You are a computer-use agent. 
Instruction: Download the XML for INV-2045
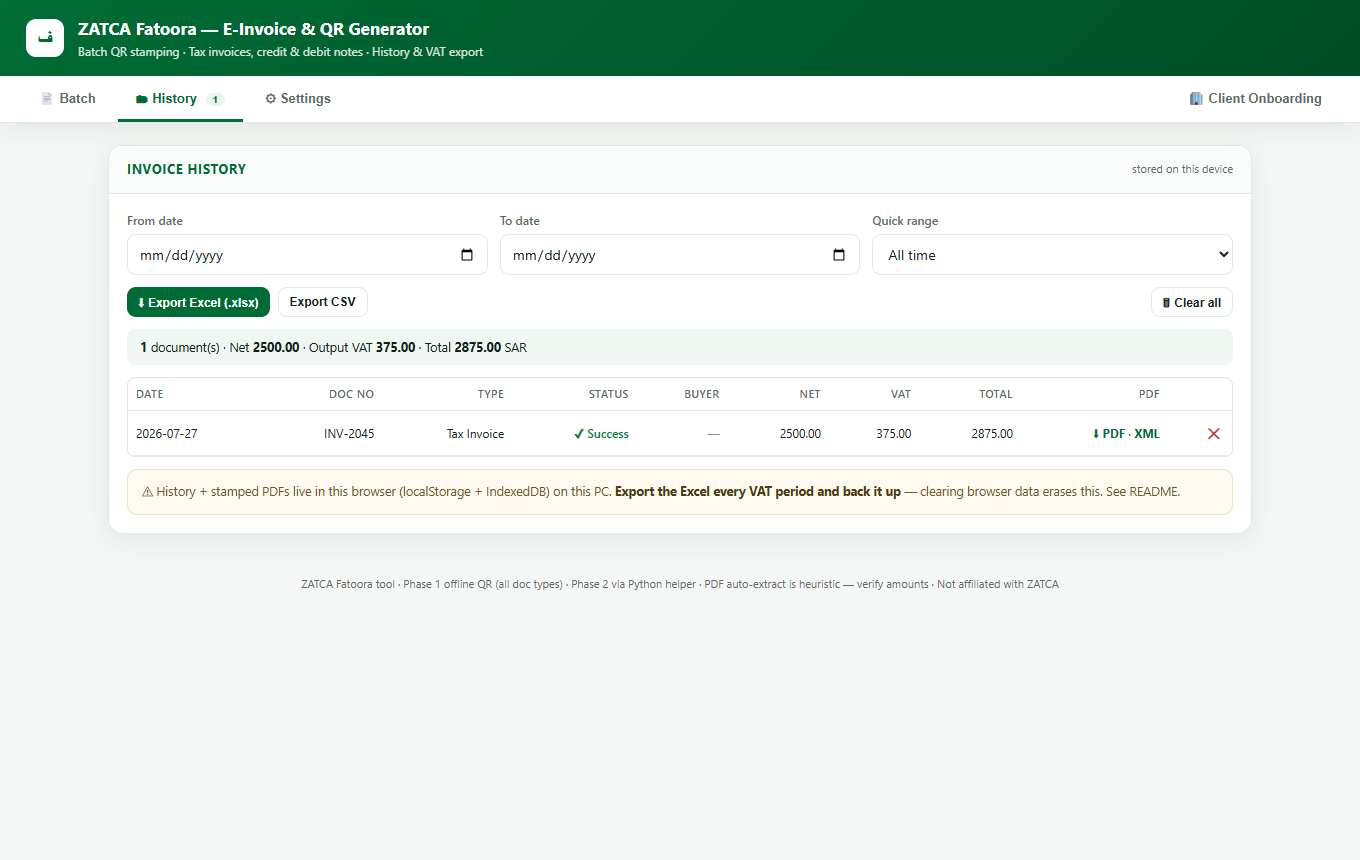pos(1147,434)
